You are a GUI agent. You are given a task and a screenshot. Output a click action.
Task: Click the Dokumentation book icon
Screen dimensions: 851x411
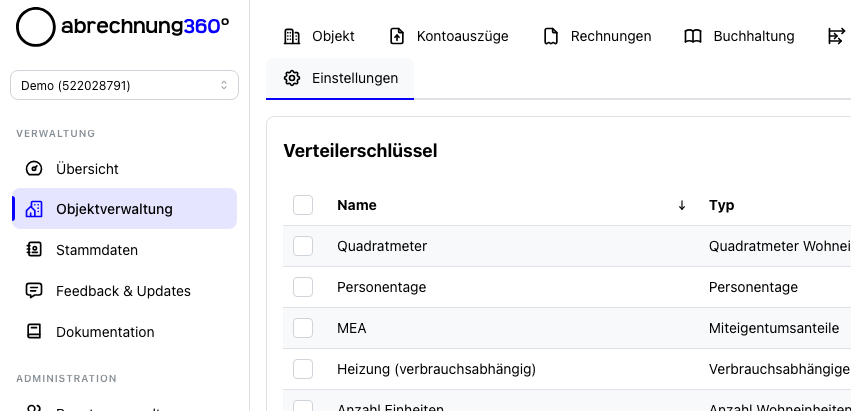[34, 331]
